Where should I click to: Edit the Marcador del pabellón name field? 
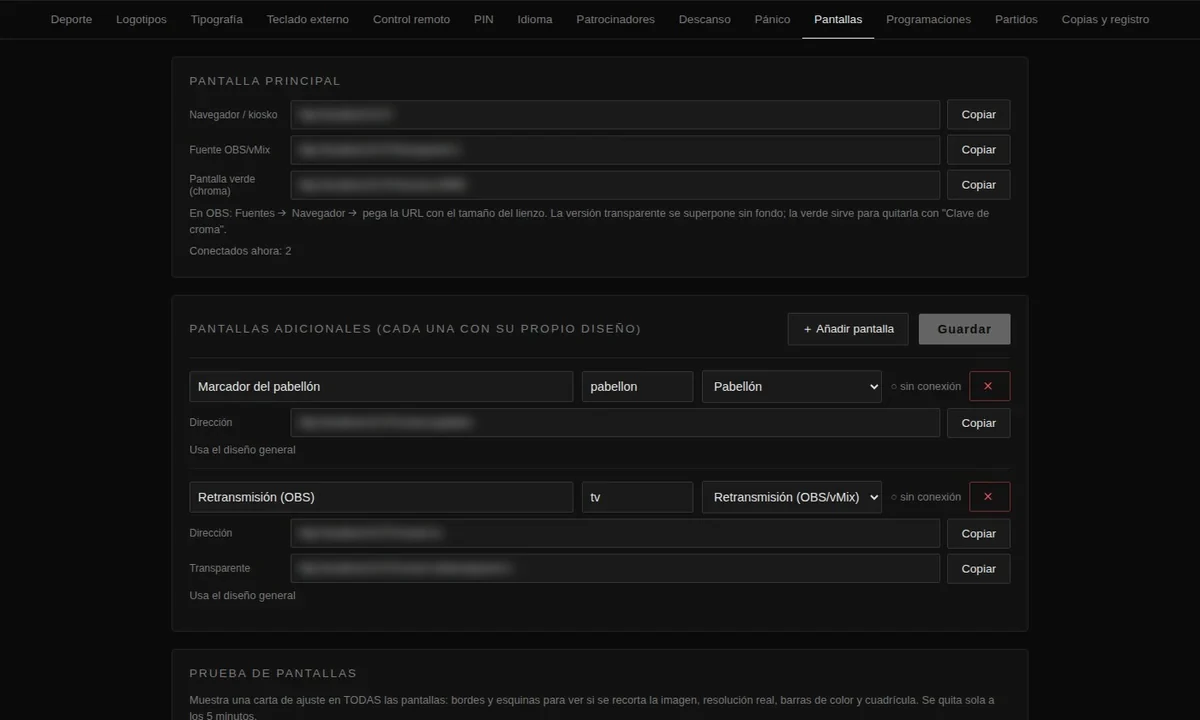click(381, 386)
